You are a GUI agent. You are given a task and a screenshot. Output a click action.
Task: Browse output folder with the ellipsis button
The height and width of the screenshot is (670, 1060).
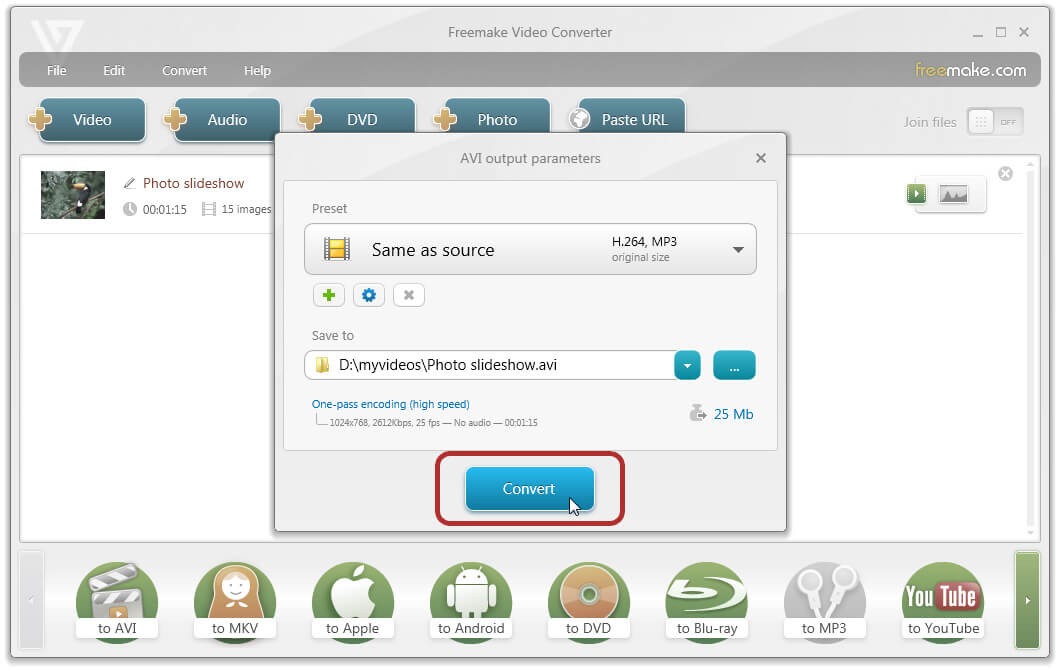point(734,366)
